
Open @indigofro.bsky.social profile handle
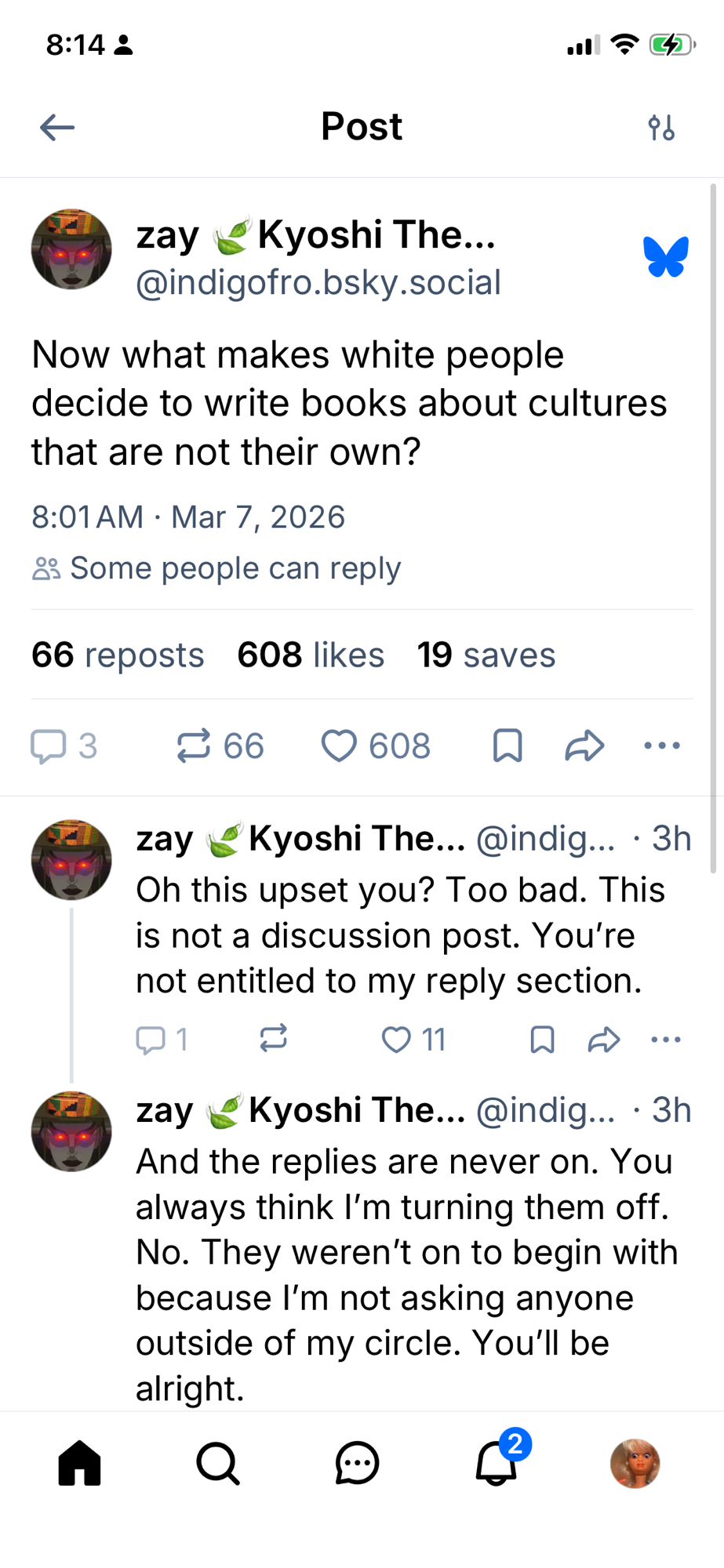coord(318,283)
